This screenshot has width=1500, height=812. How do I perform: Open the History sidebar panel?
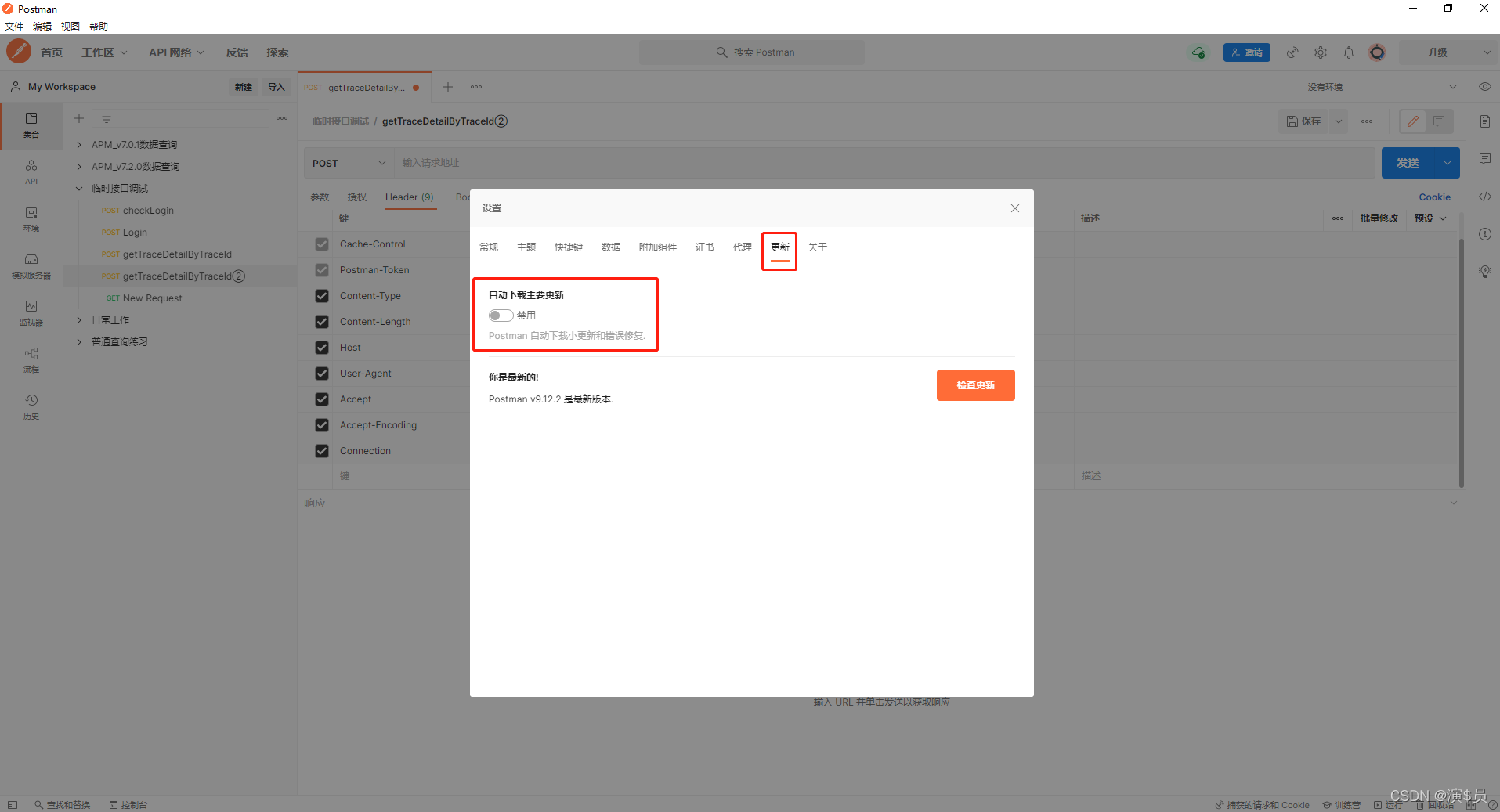point(31,407)
